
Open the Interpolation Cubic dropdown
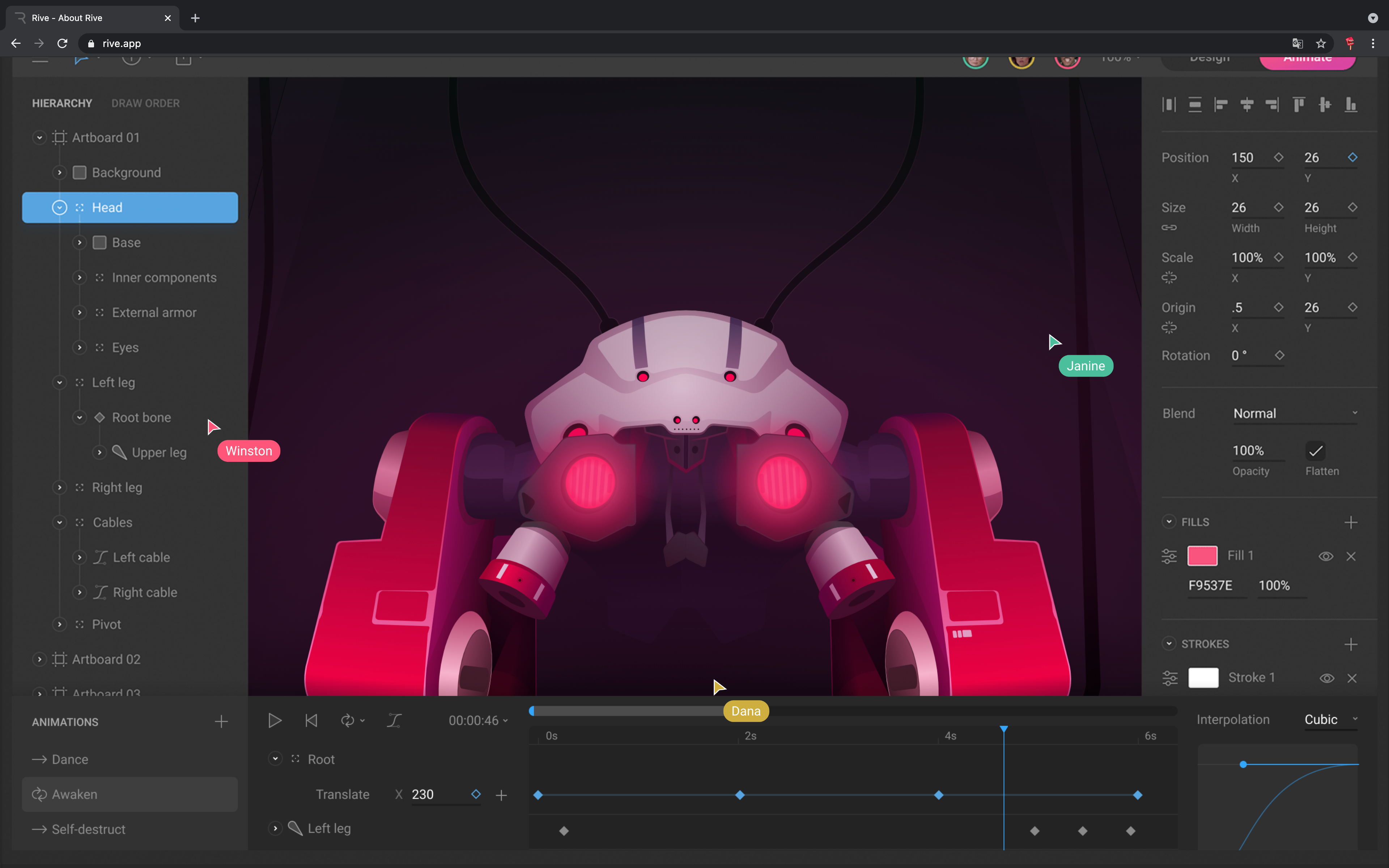pyautogui.click(x=1330, y=719)
